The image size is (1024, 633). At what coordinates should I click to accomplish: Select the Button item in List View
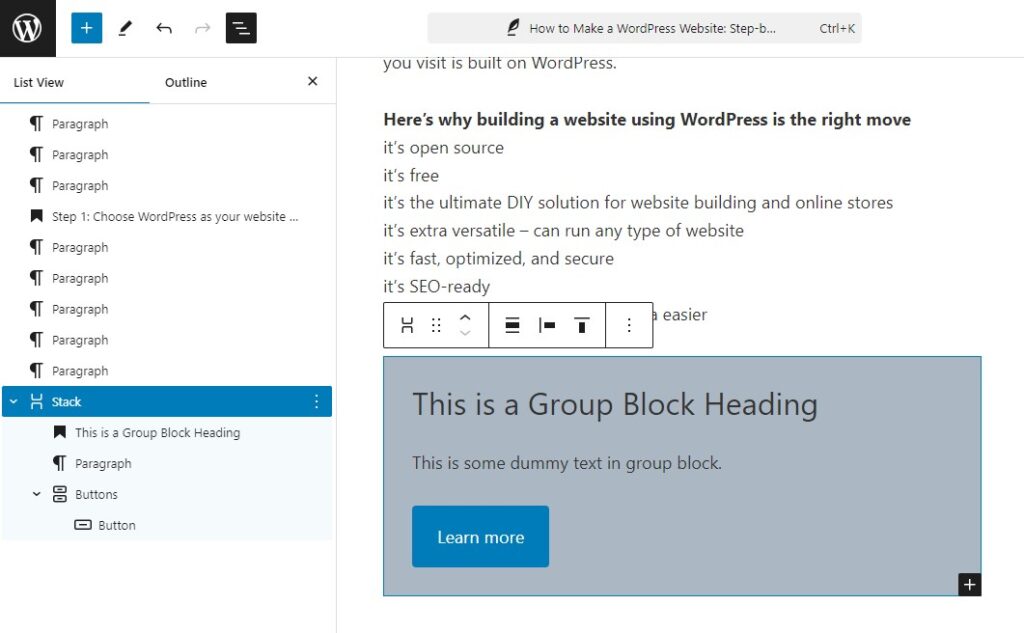click(117, 524)
